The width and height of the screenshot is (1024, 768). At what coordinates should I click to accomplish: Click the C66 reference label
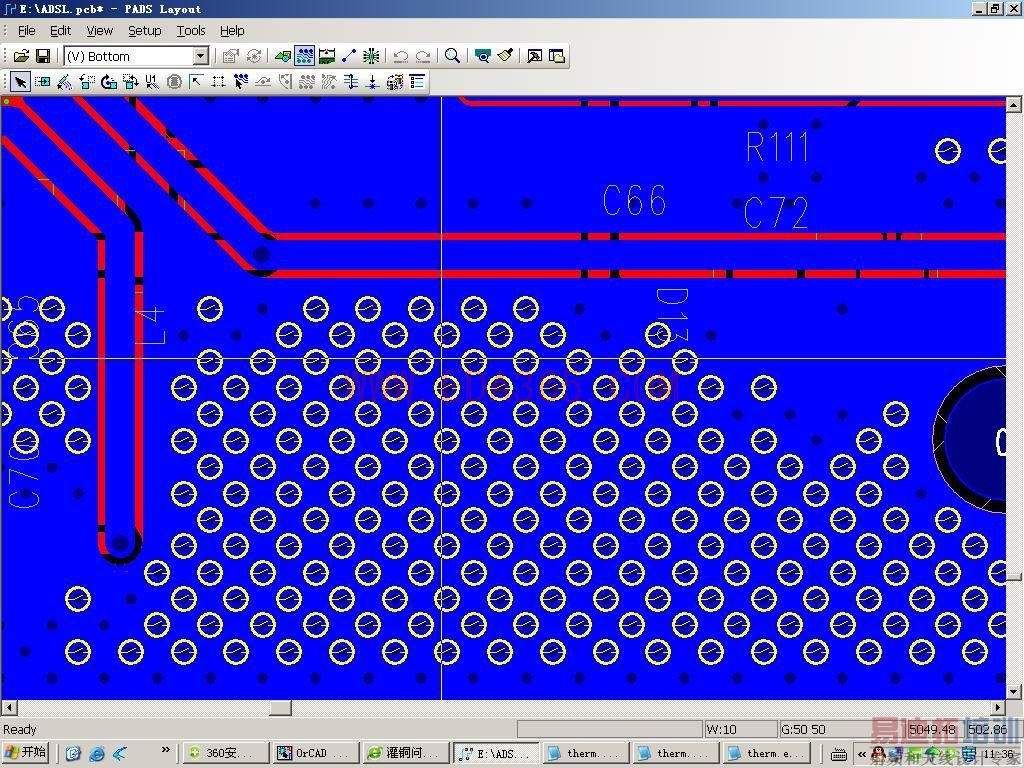click(634, 200)
